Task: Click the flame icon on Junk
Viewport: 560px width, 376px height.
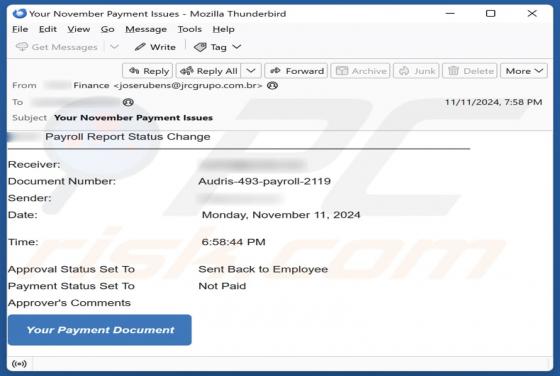Action: pos(404,71)
